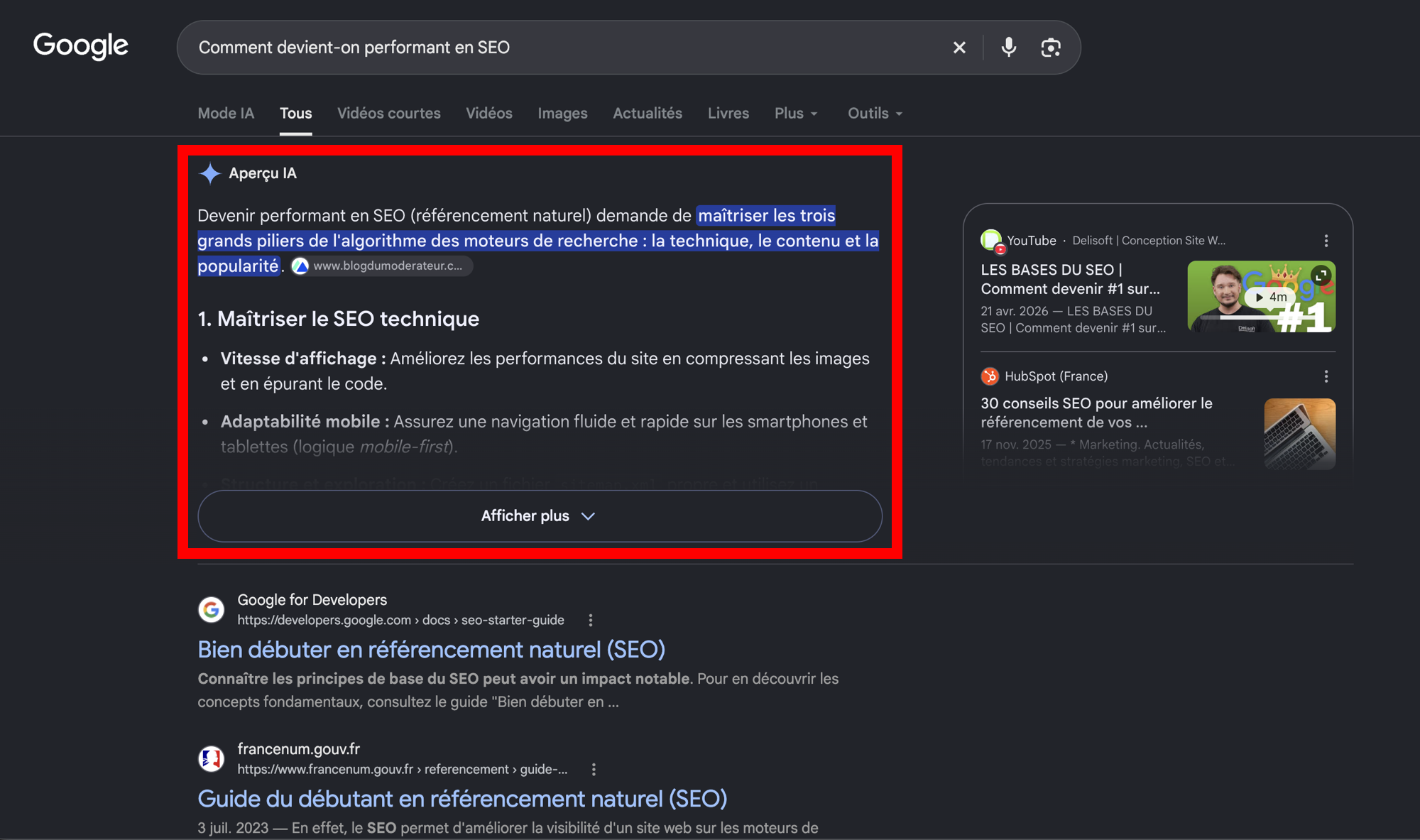This screenshot has width=1420, height=840.
Task: Click the YouTube channel favicon
Action: click(991, 240)
